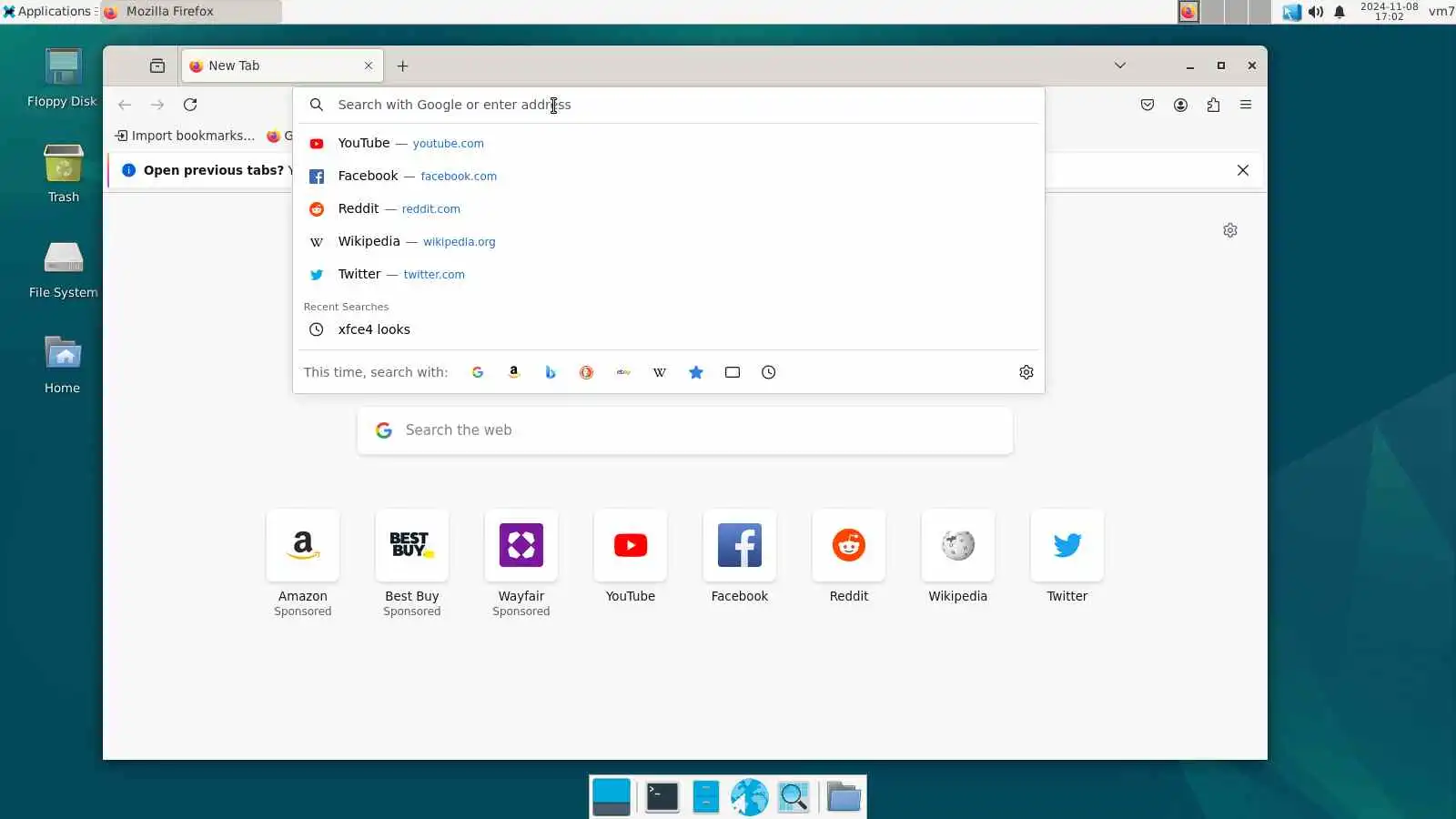The image size is (1456, 819).
Task: Select the YouTube youtube.com suggestion
Action: coord(669,143)
